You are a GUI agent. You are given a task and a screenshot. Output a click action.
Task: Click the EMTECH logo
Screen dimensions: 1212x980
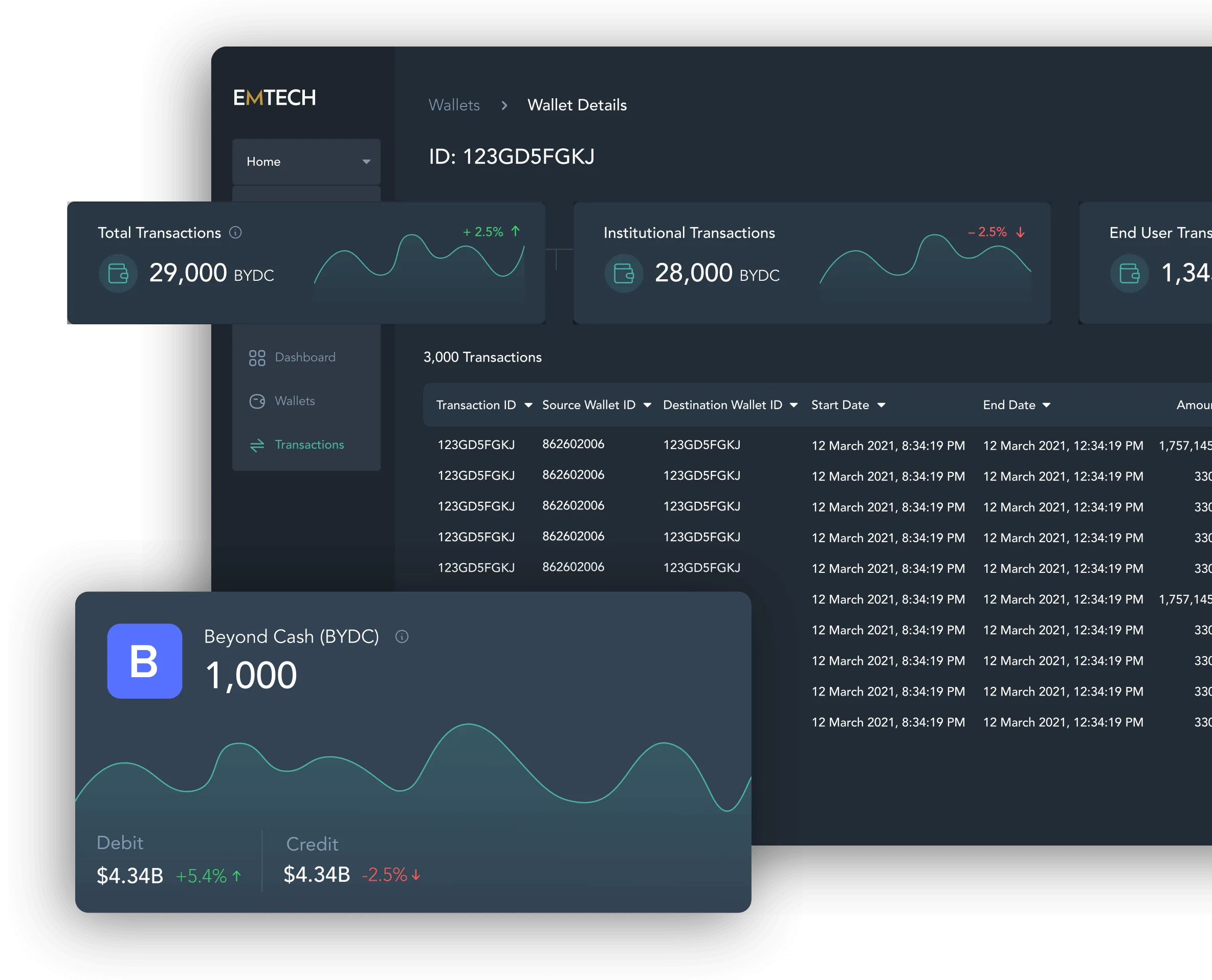tap(274, 98)
